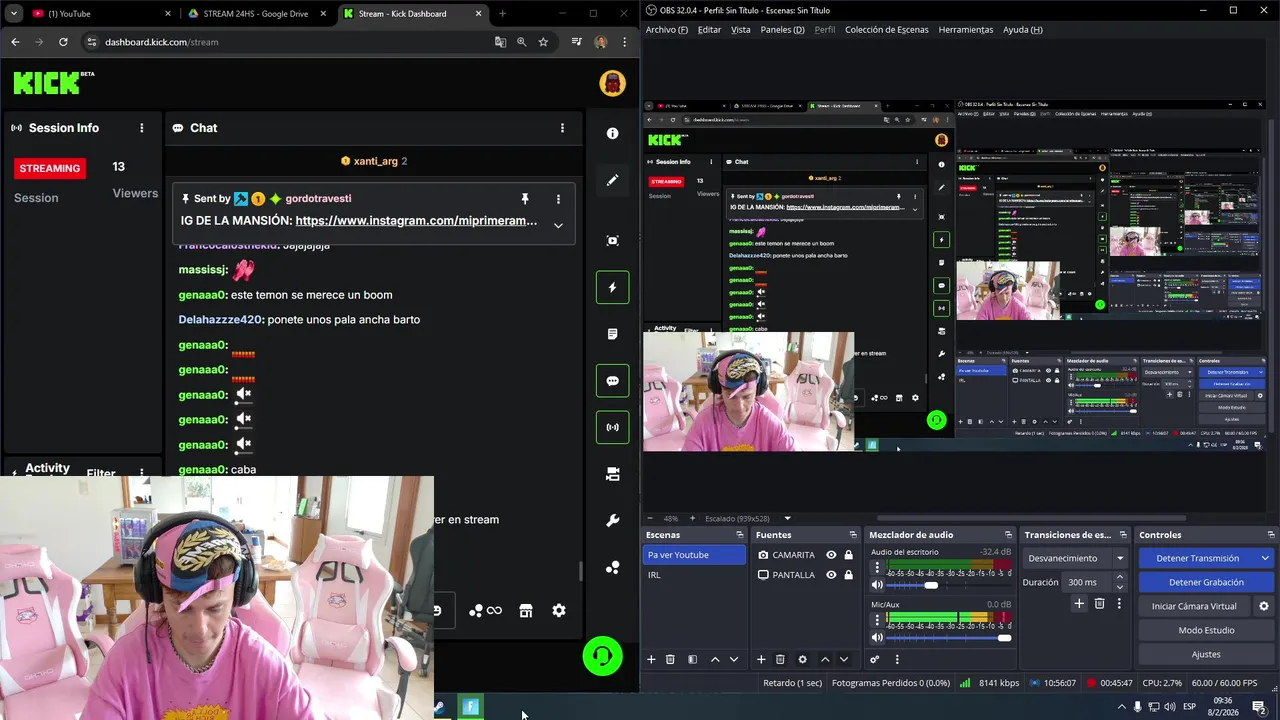Image resolution: width=1280 pixels, height=720 pixels.
Task: Open the Kick info sidebar icon
Action: 612,133
